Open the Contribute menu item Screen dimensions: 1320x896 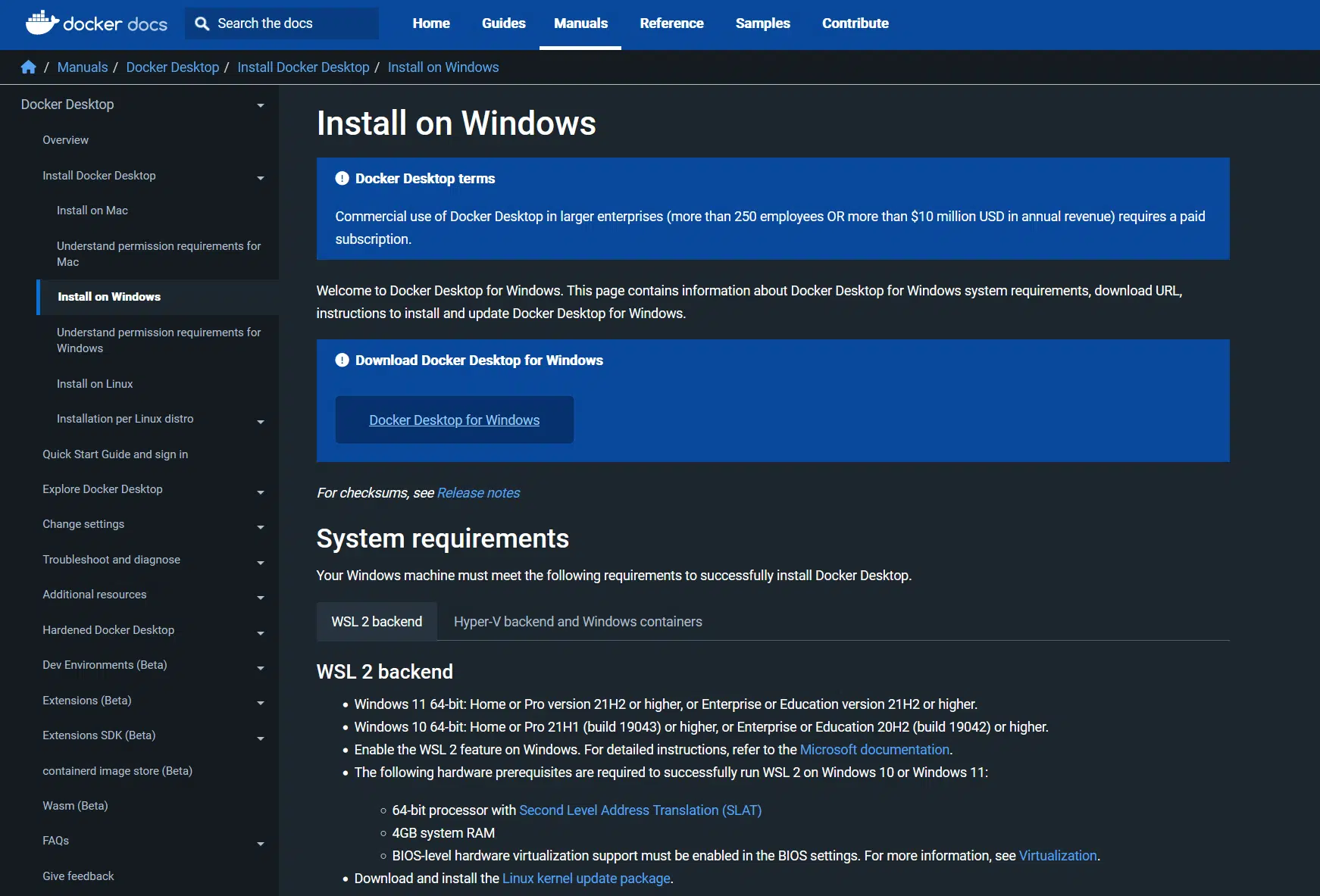point(855,23)
